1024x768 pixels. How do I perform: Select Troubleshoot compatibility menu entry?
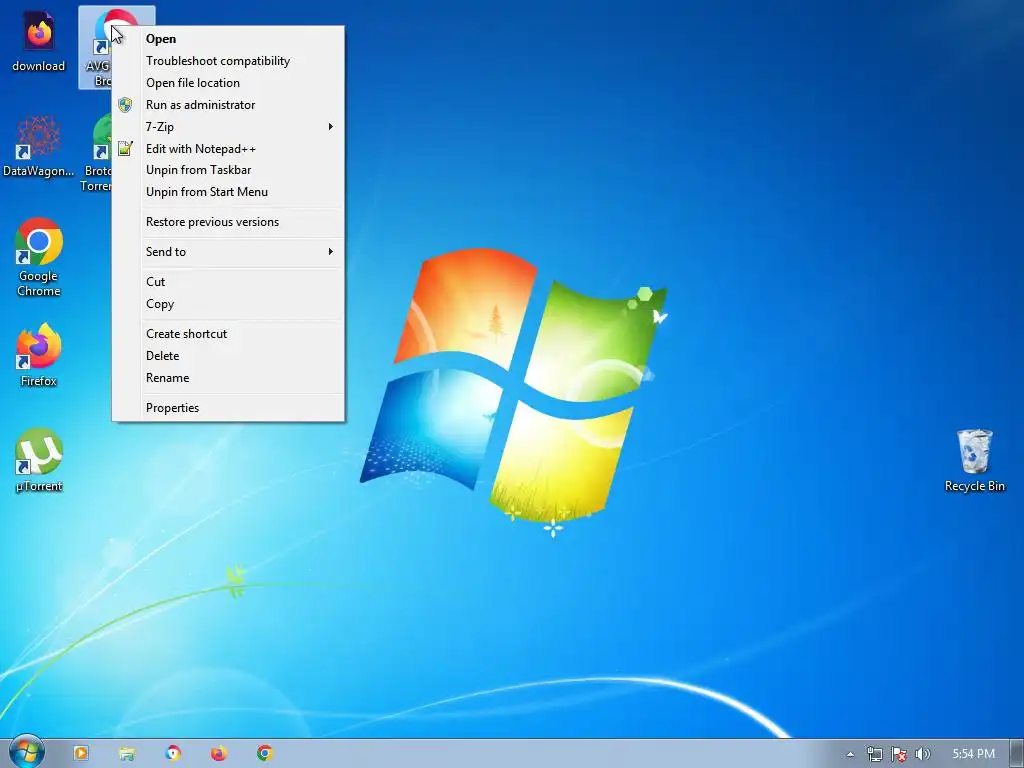coord(228,61)
